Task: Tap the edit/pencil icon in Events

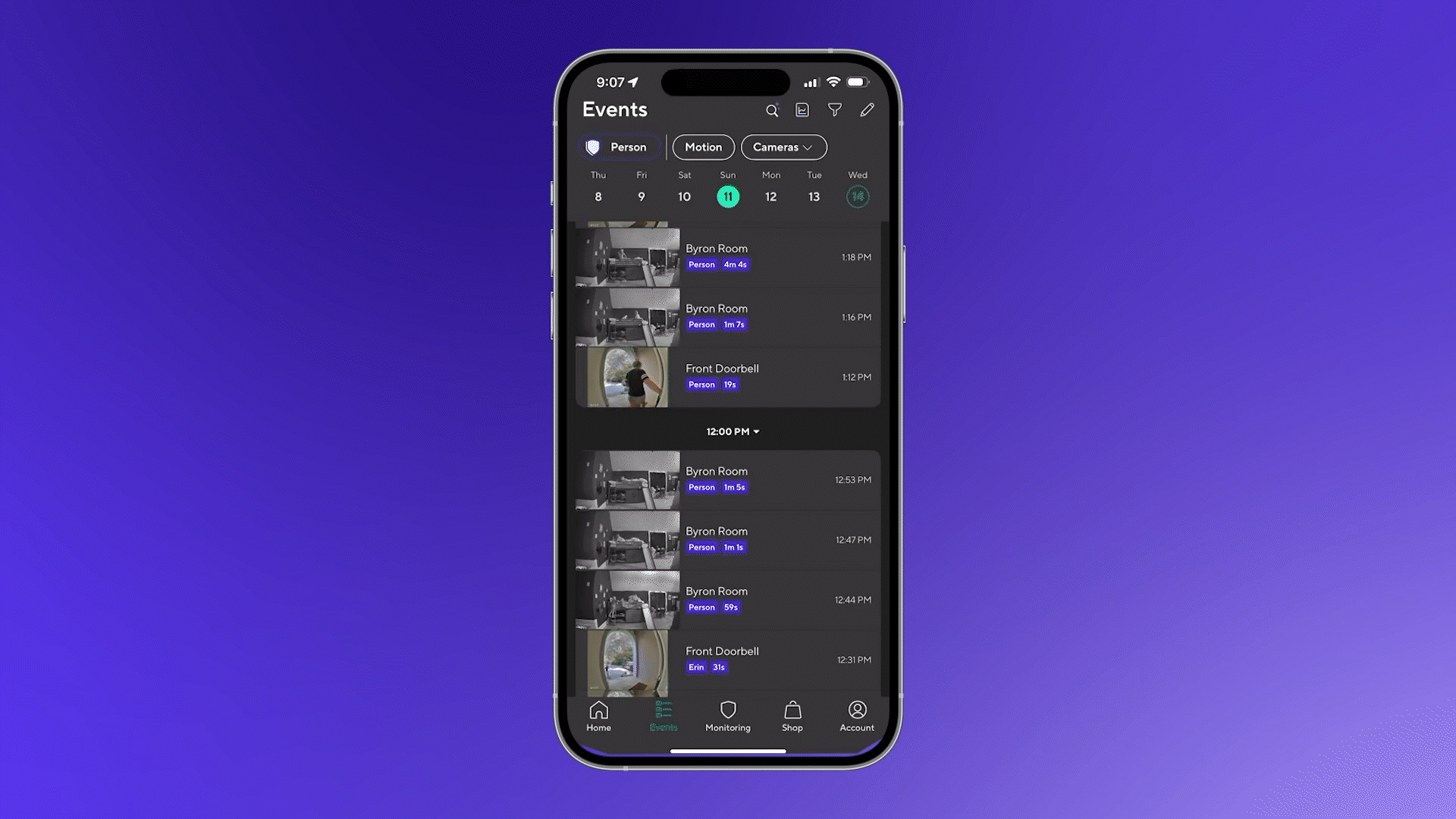Action: tap(866, 109)
